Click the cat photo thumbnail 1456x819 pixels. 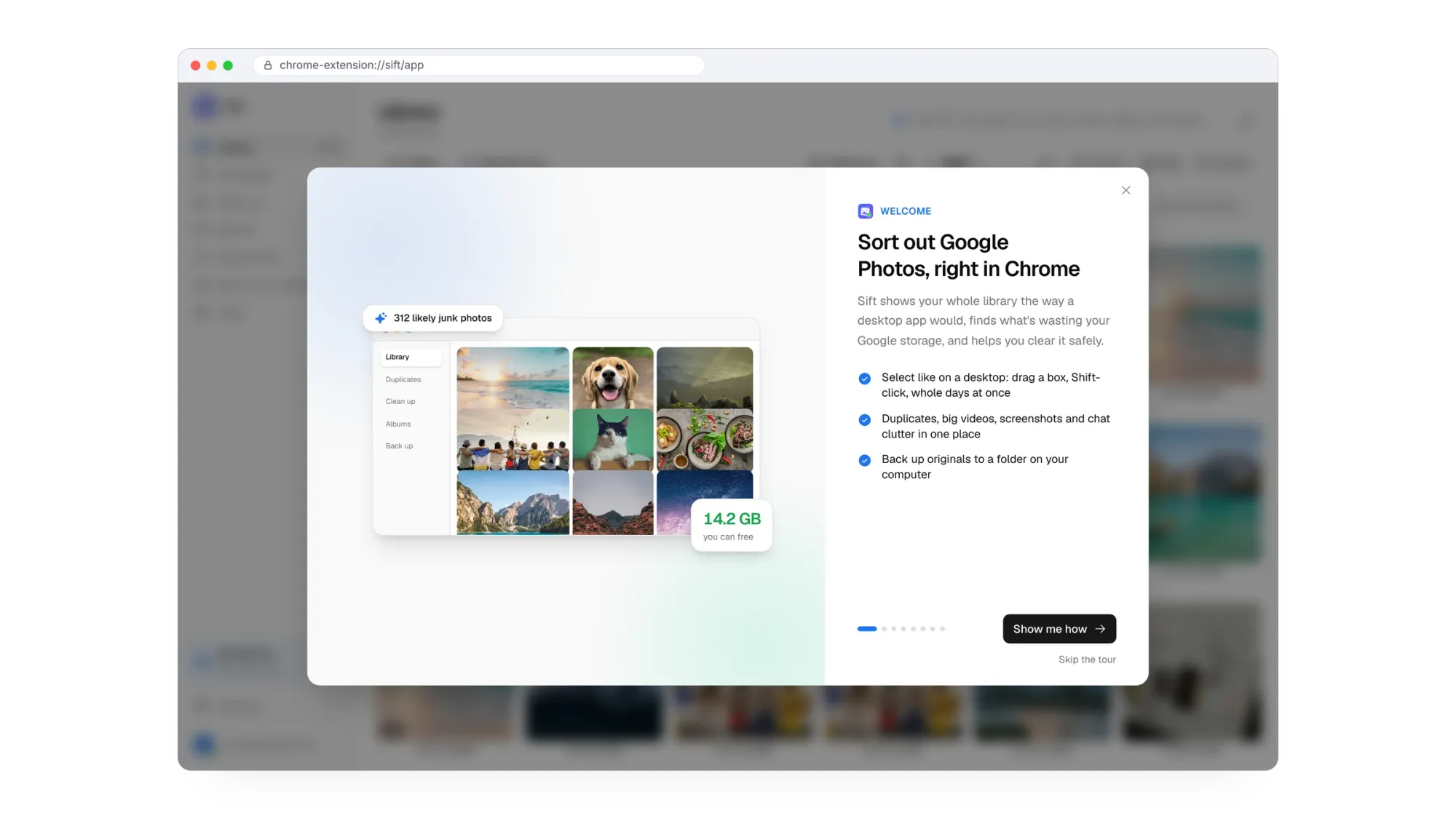coord(613,440)
